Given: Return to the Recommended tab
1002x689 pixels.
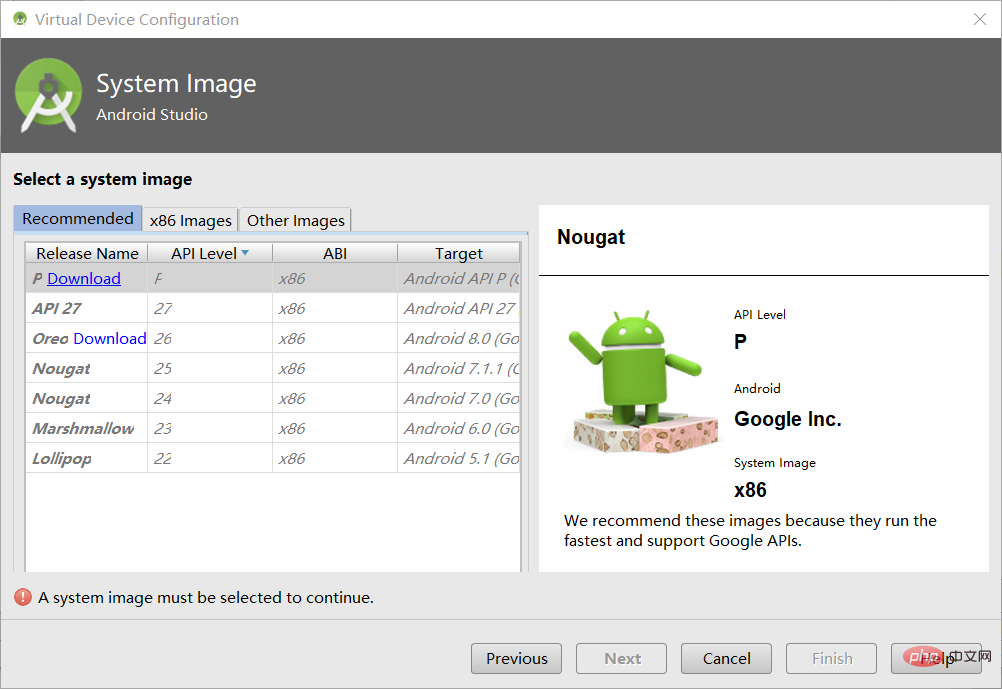Looking at the screenshot, I should [x=77, y=218].
